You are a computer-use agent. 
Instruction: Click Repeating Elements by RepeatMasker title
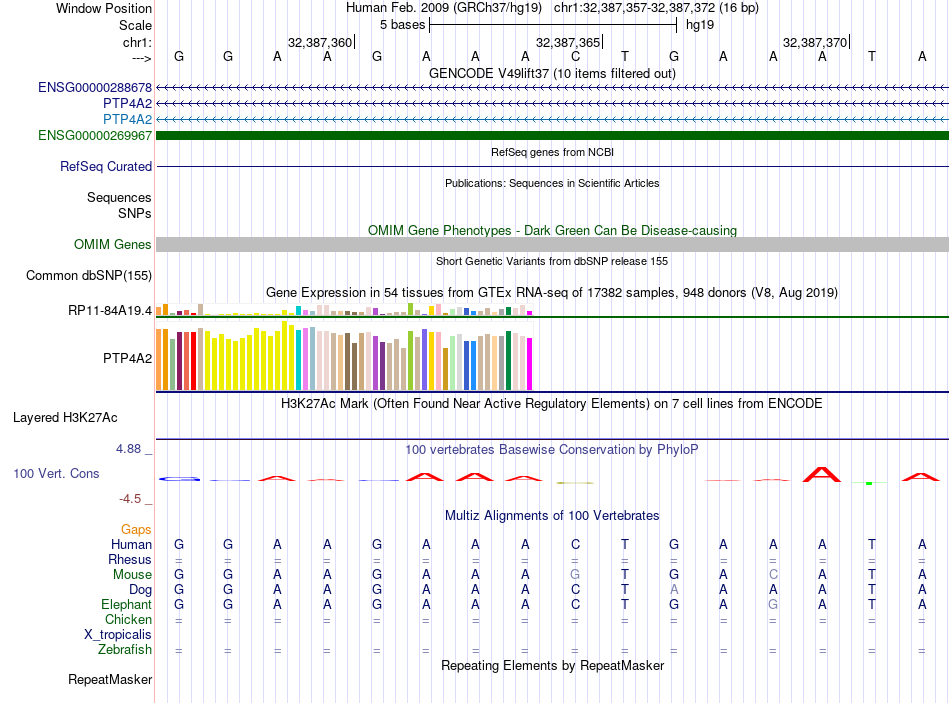click(x=552, y=665)
